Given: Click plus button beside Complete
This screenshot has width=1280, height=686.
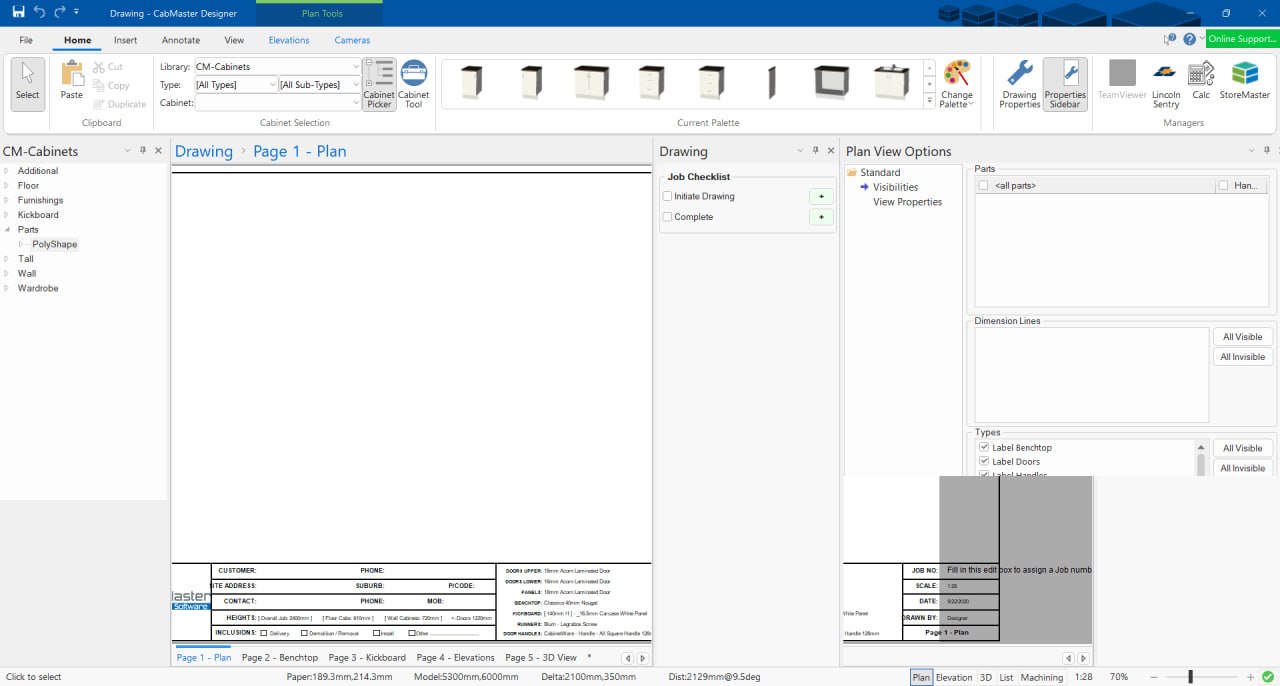Looking at the screenshot, I should pos(821,217).
